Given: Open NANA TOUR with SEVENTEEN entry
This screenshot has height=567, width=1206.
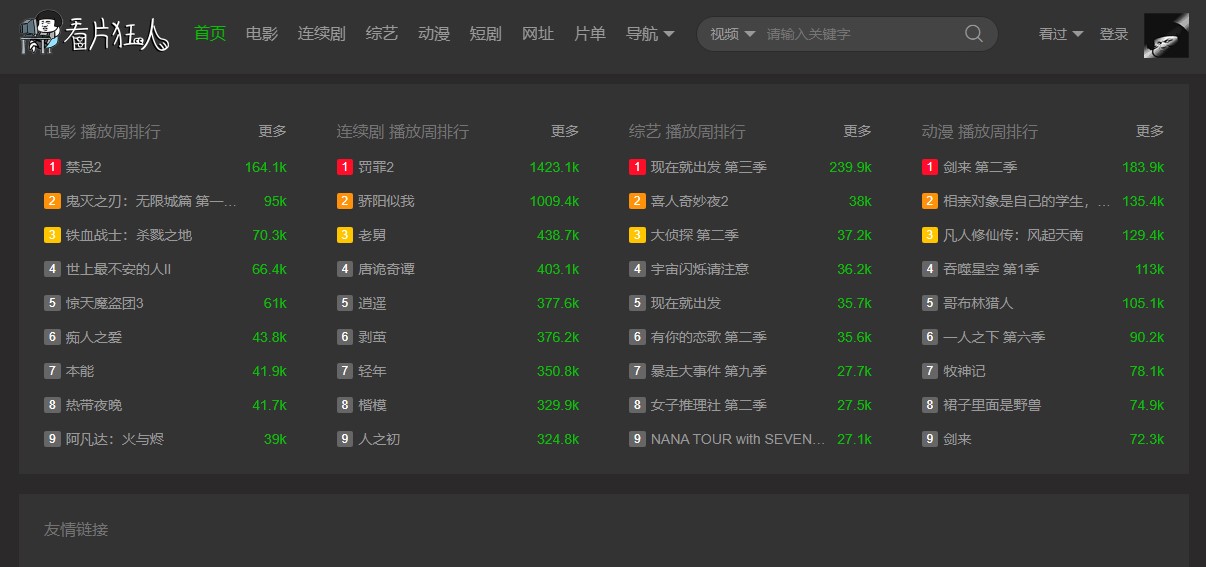Looking at the screenshot, I should click(x=739, y=439).
